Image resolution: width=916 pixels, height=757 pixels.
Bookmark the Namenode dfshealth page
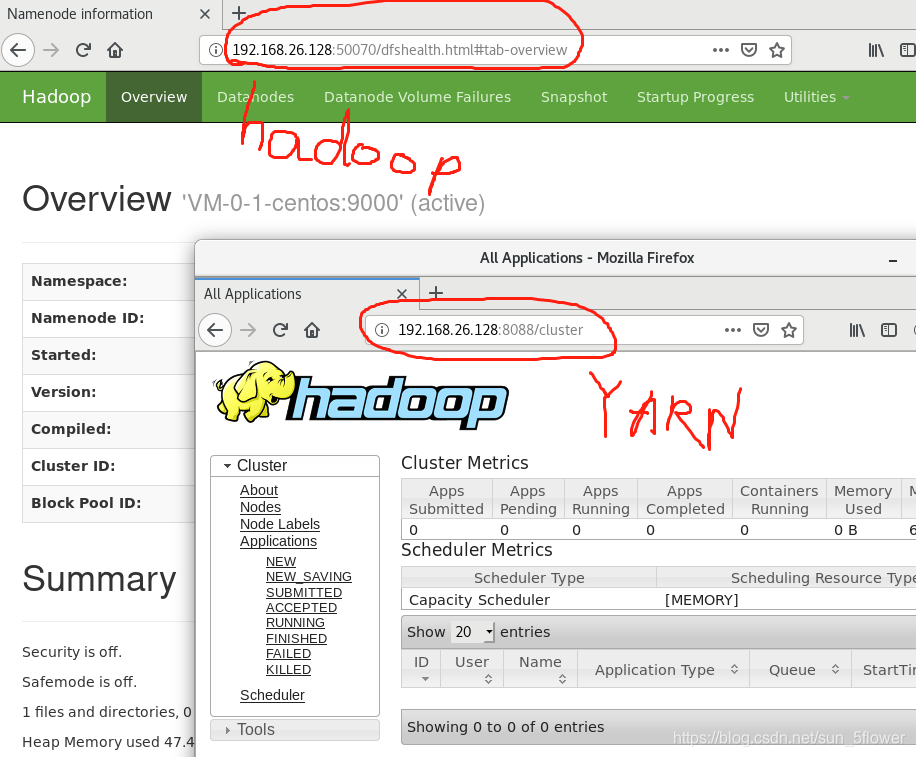tap(777, 50)
